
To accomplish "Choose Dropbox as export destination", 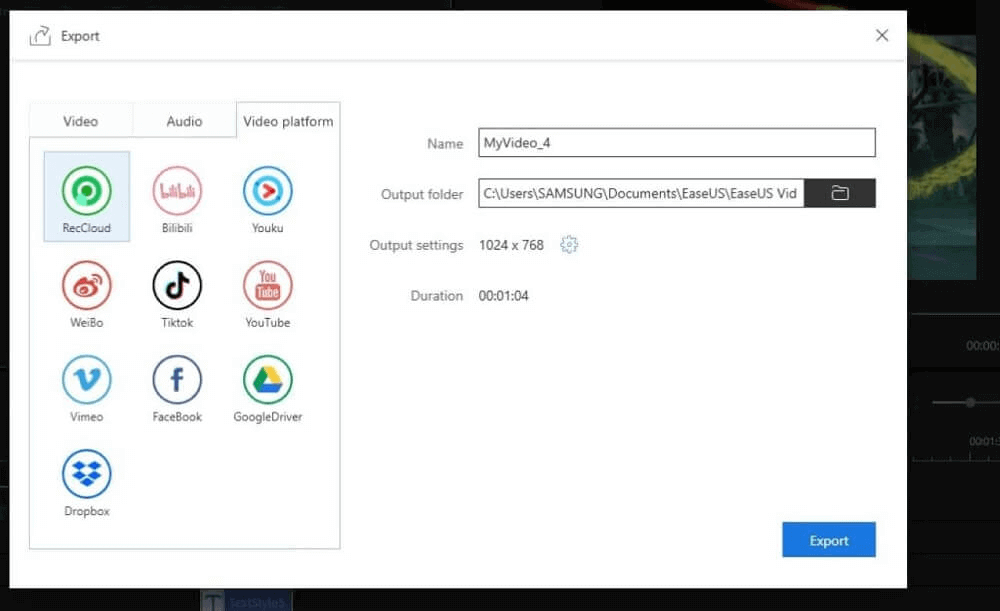I will 87,475.
